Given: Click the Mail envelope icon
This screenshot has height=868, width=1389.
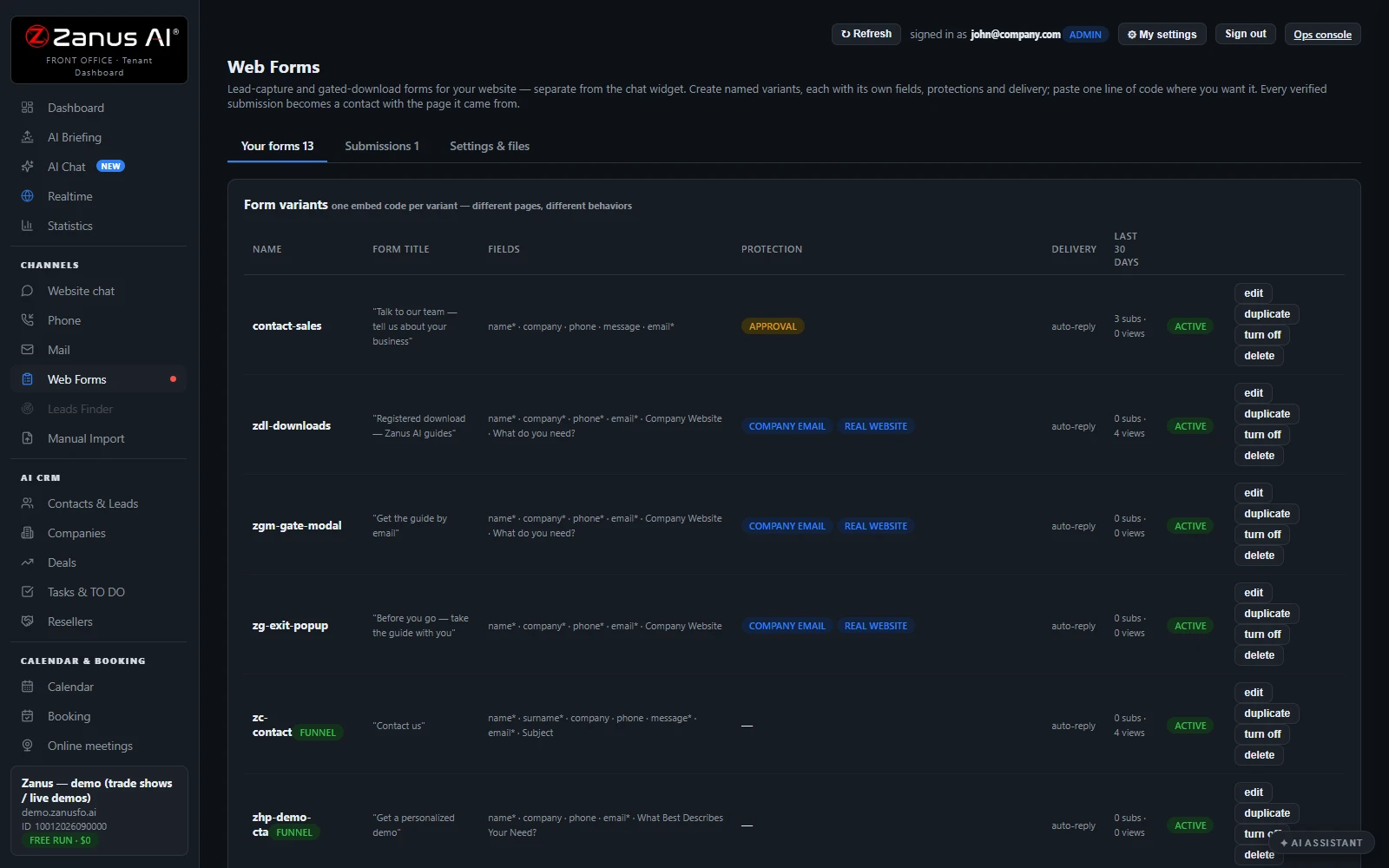Looking at the screenshot, I should 27,350.
